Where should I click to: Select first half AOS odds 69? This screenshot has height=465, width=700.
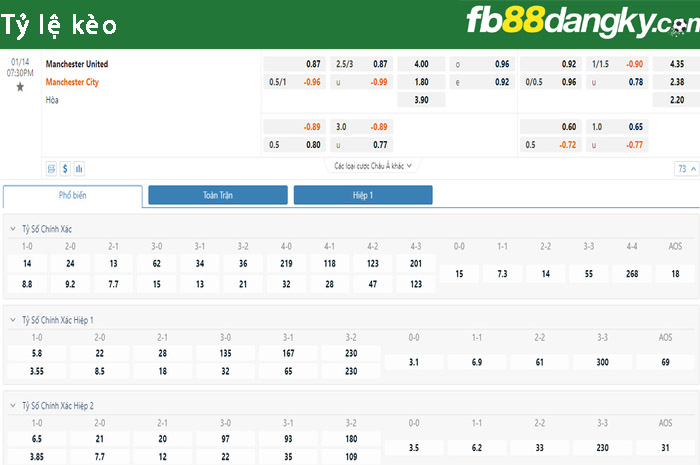point(665,362)
